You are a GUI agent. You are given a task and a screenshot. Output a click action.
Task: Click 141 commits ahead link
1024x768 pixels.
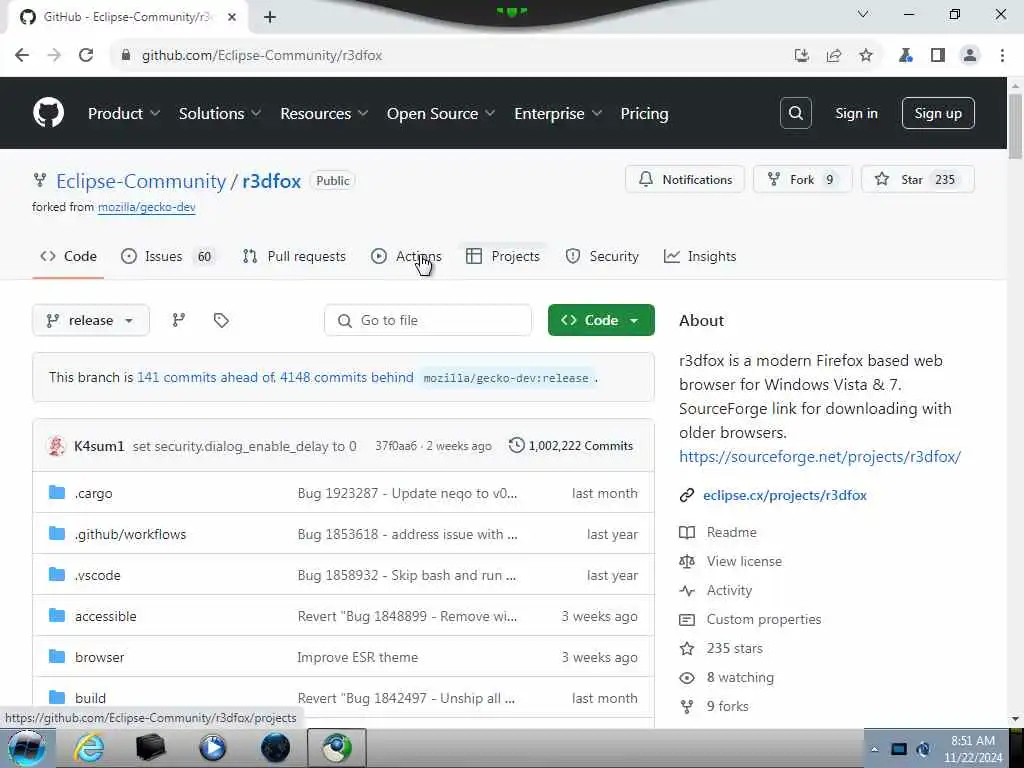(205, 377)
